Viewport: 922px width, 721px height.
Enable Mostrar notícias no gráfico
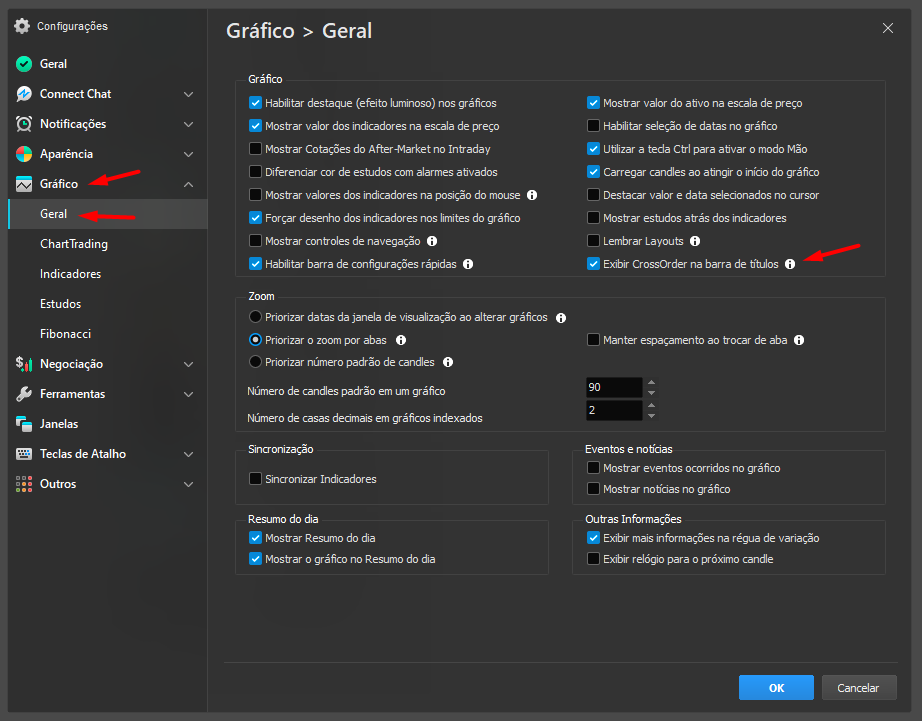pyautogui.click(x=593, y=489)
